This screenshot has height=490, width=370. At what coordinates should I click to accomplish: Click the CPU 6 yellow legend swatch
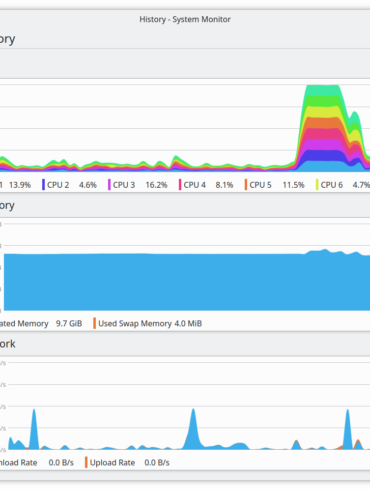pos(317,185)
